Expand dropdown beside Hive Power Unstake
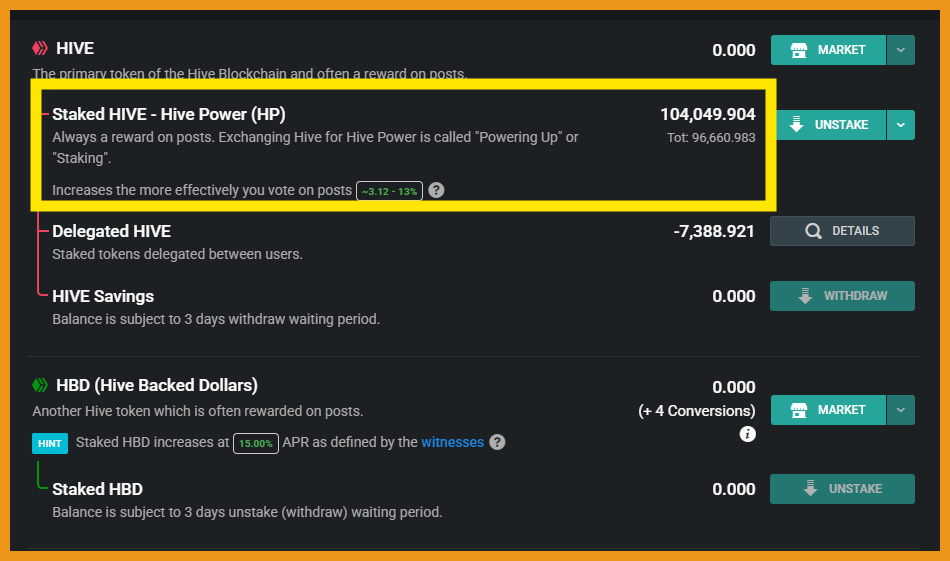 900,125
